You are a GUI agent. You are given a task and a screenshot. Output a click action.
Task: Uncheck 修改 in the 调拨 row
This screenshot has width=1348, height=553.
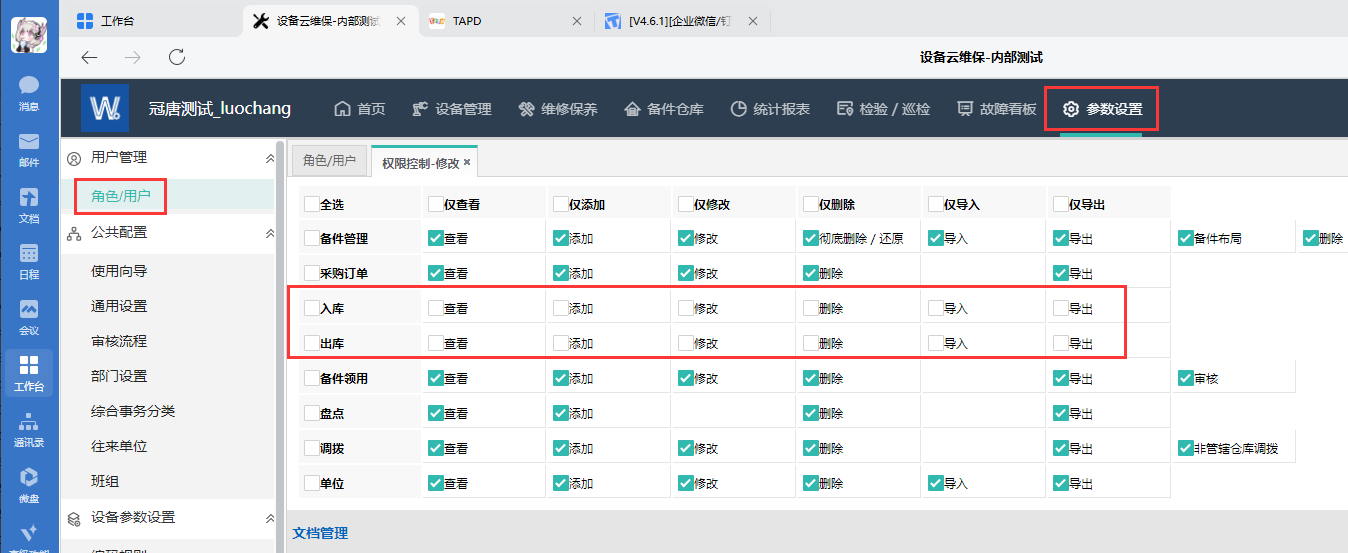pyautogui.click(x=686, y=448)
